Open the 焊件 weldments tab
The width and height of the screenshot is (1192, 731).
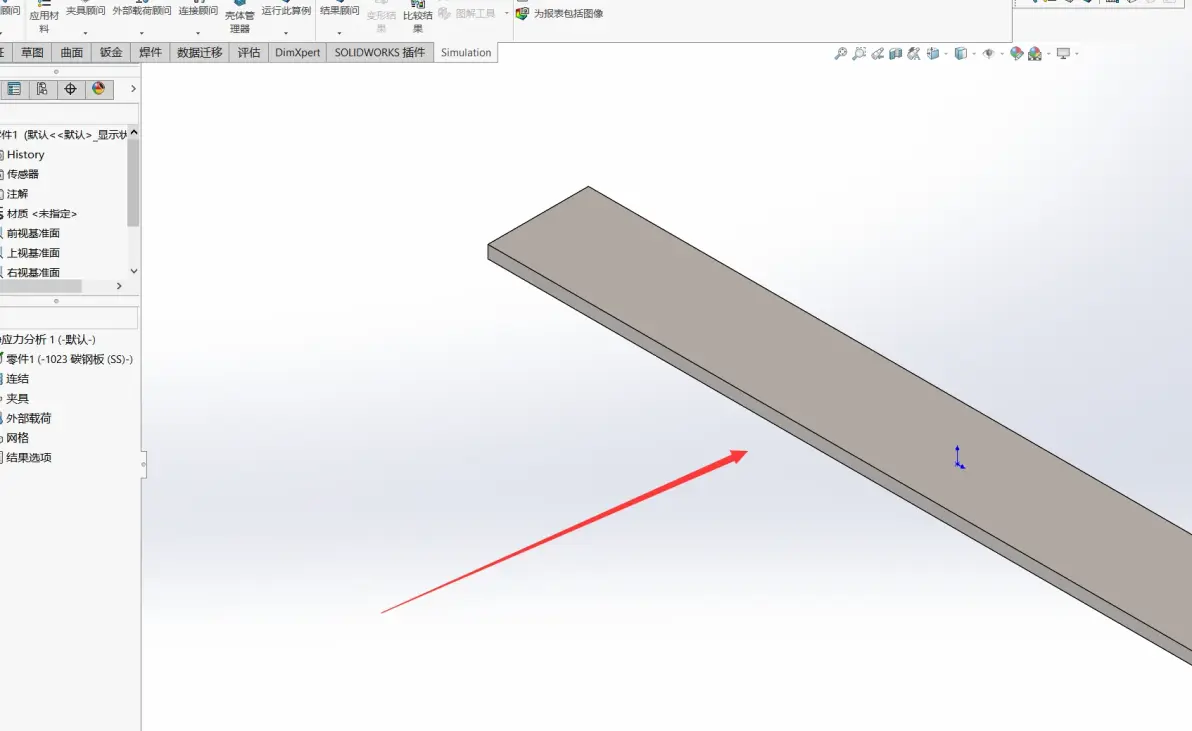[151, 52]
